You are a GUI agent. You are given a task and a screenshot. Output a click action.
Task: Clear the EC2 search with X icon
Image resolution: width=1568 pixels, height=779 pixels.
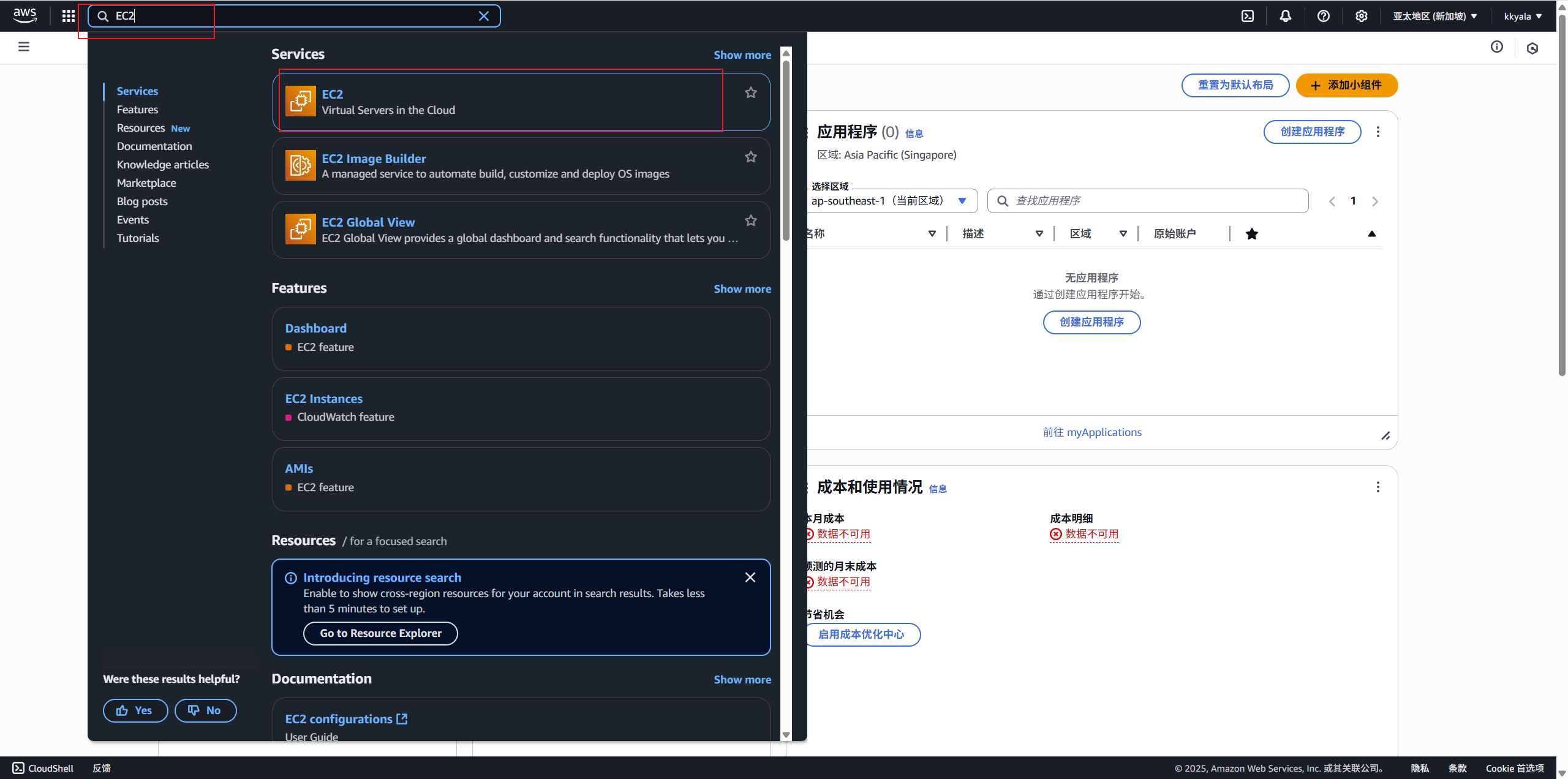pyautogui.click(x=484, y=16)
